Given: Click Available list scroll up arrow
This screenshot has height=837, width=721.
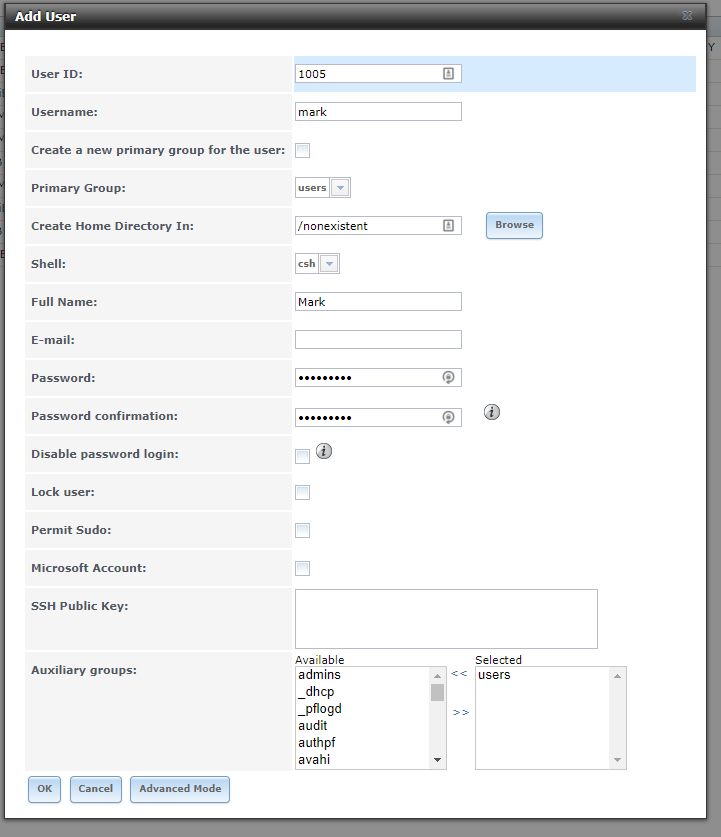Looking at the screenshot, I should tap(438, 676).
